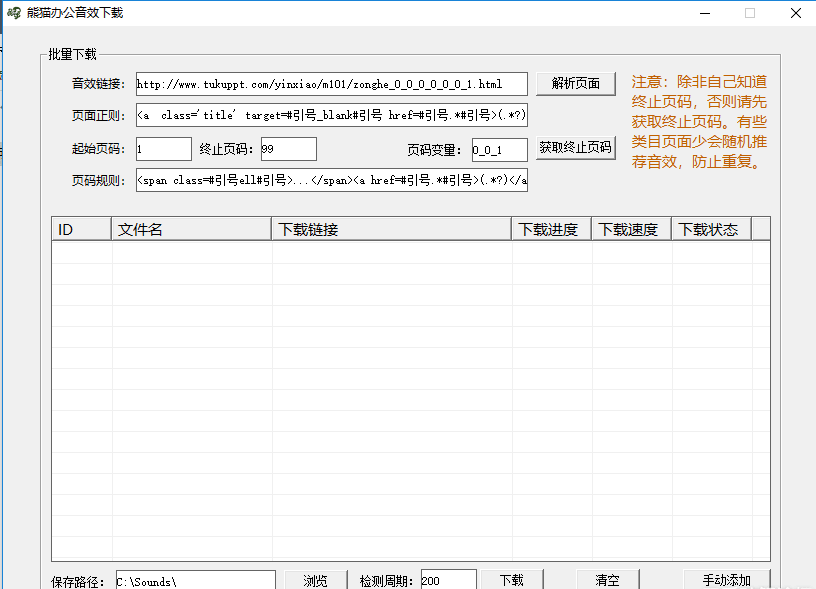Image resolution: width=816 pixels, height=589 pixels.
Task: Focus the 页码规则 input field
Action: [x=332, y=180]
